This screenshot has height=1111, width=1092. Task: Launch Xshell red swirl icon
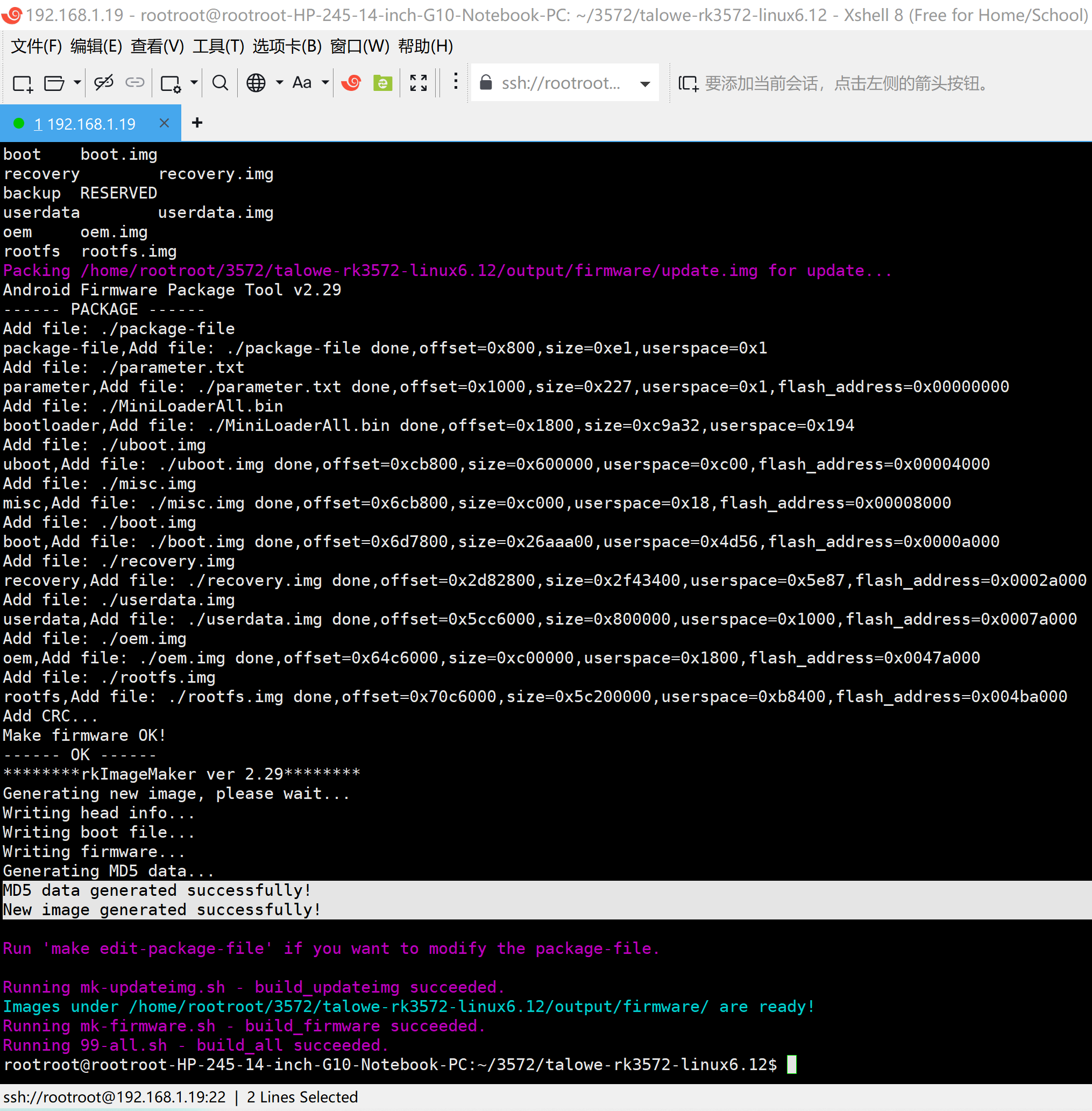click(351, 83)
